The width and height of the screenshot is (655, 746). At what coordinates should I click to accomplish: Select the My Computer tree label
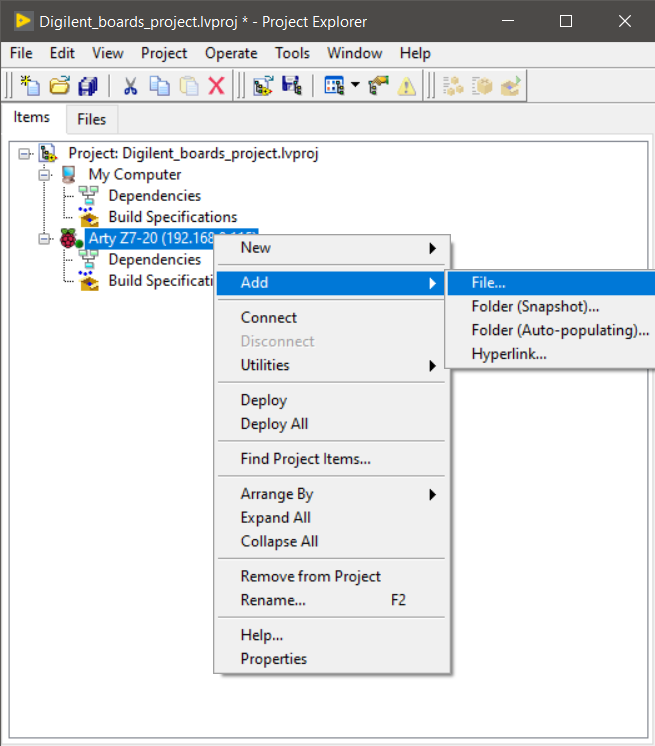coord(135,175)
